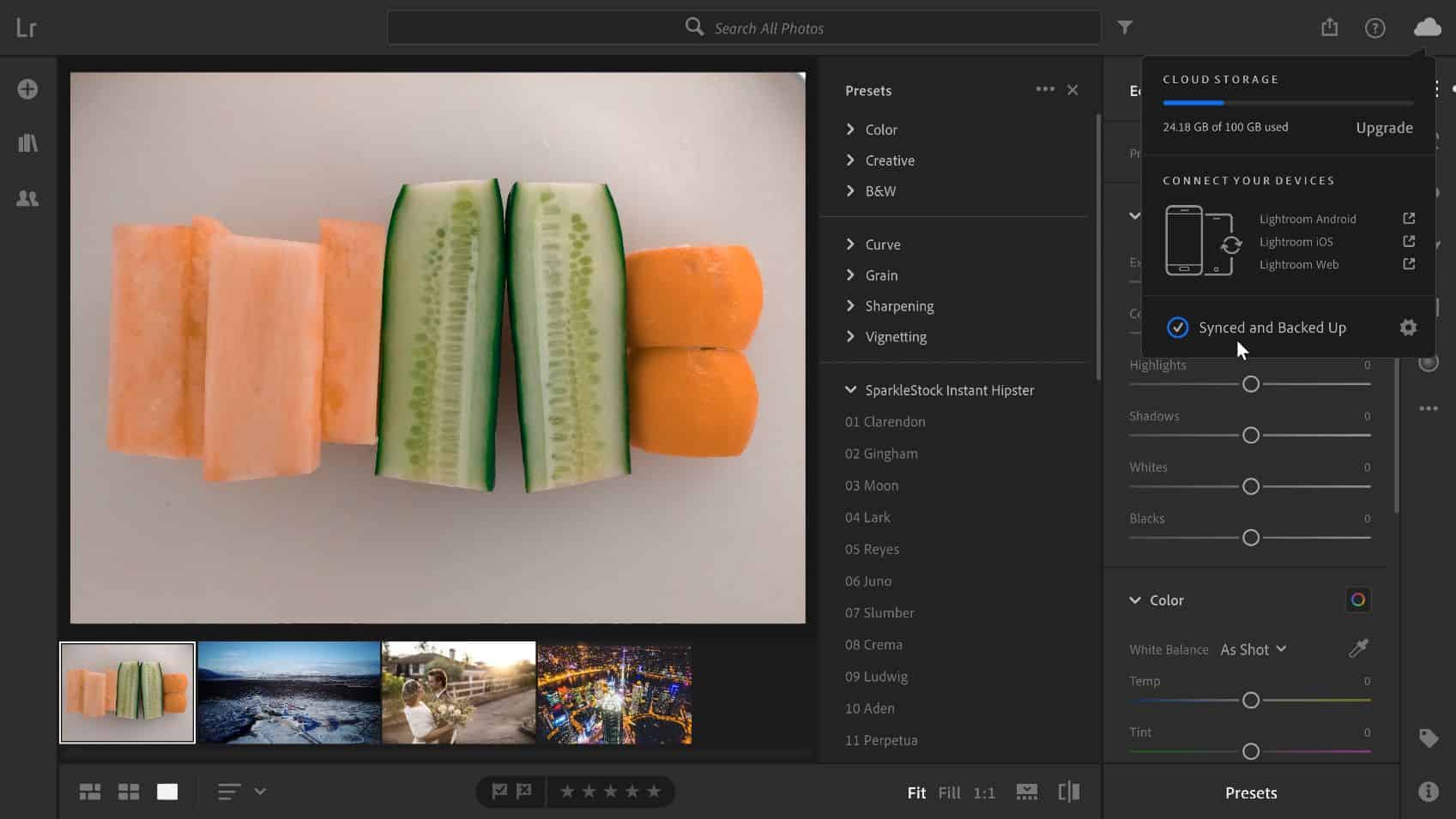Click the Highlights slider handle
1456x819 pixels.
click(x=1251, y=384)
